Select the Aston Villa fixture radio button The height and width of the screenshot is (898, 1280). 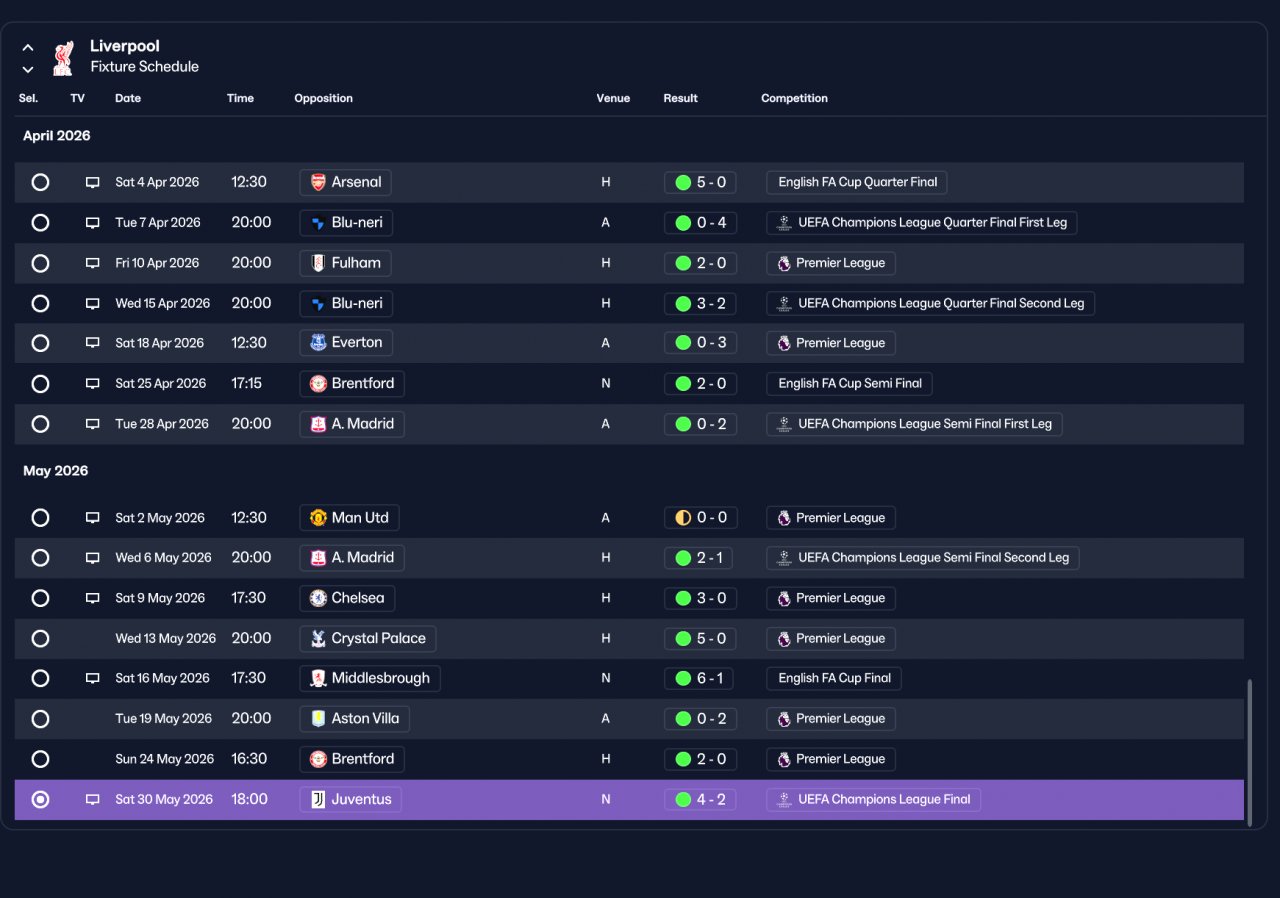(40, 718)
